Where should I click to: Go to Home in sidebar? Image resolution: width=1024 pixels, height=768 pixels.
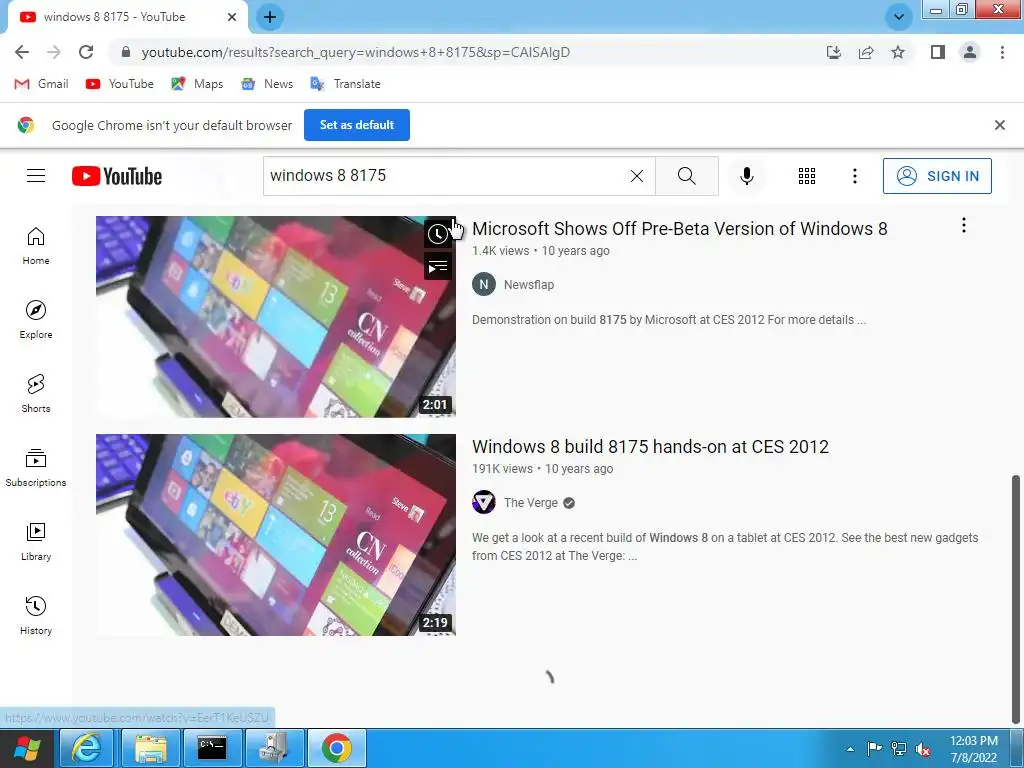(36, 246)
